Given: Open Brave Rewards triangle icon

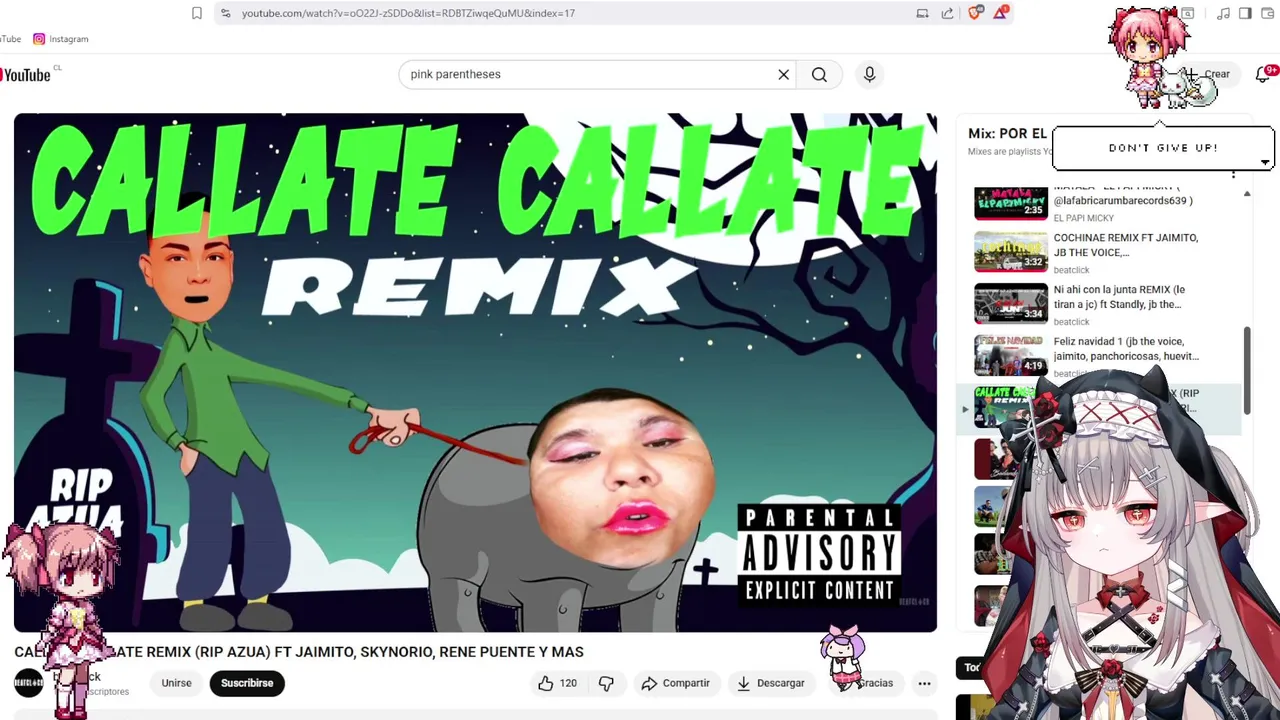Looking at the screenshot, I should click(x=1000, y=13).
